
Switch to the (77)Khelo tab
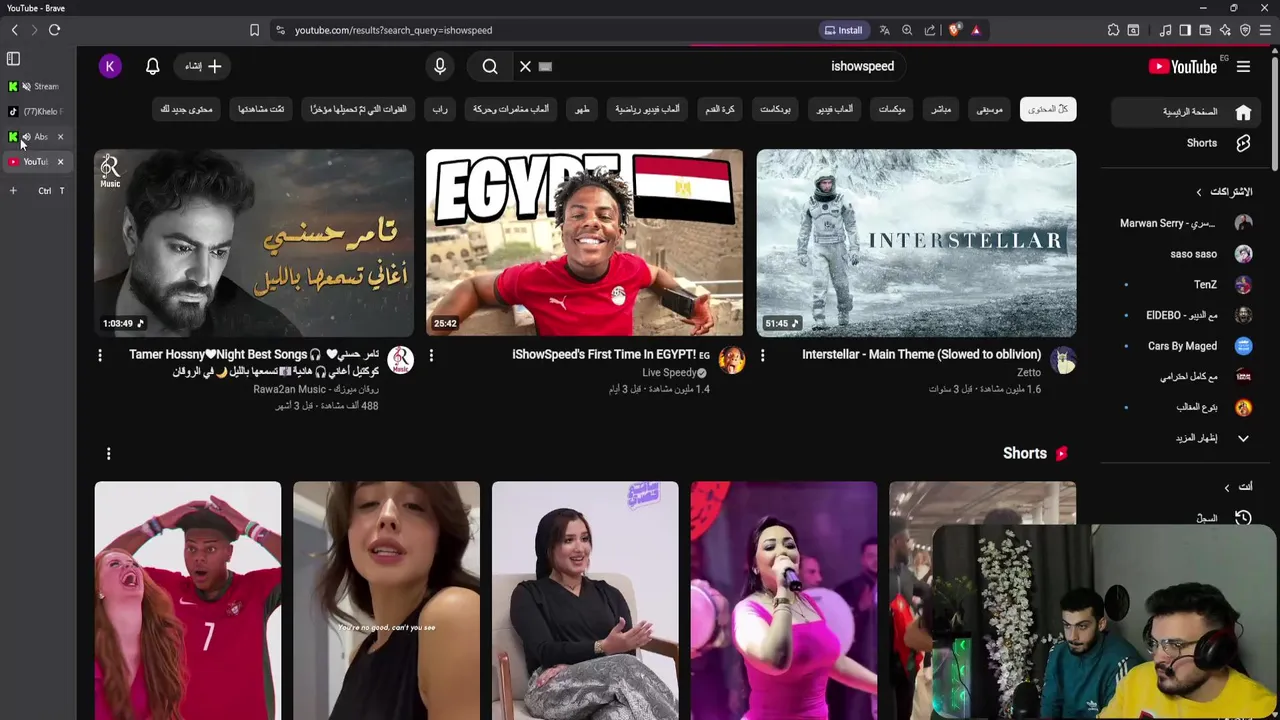pyautogui.click(x=38, y=111)
